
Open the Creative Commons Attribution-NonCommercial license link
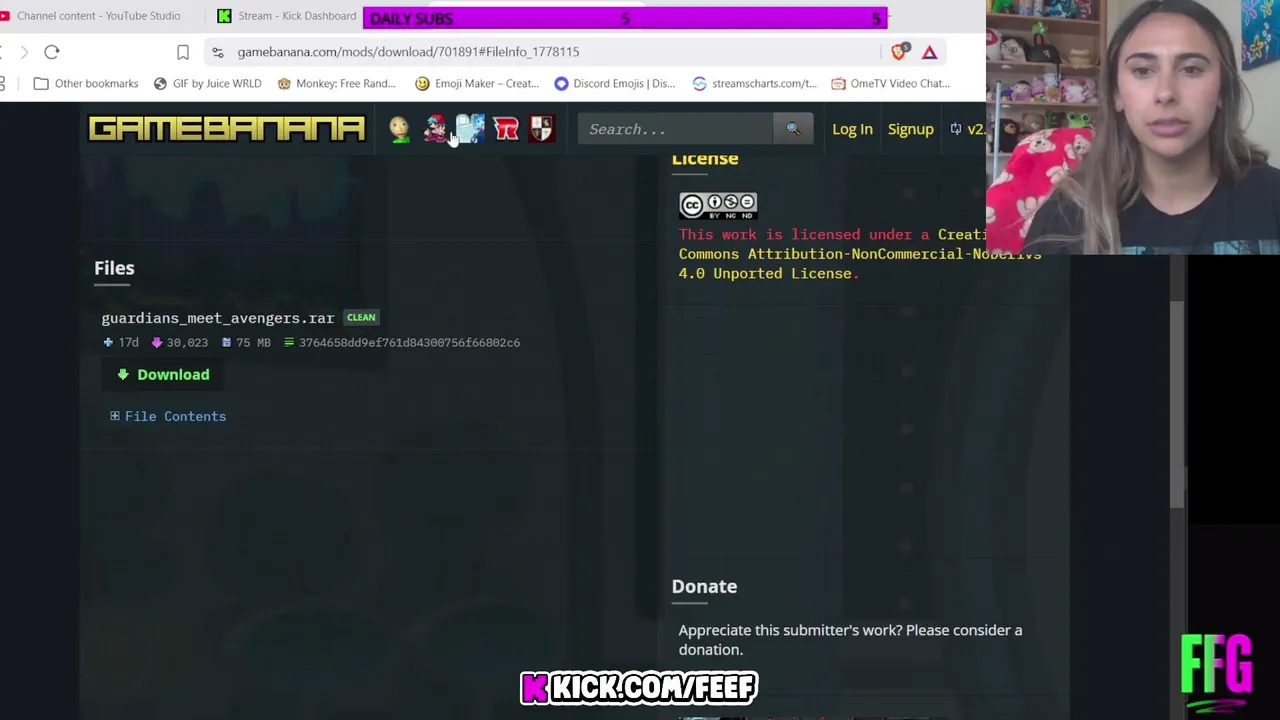coord(860,254)
